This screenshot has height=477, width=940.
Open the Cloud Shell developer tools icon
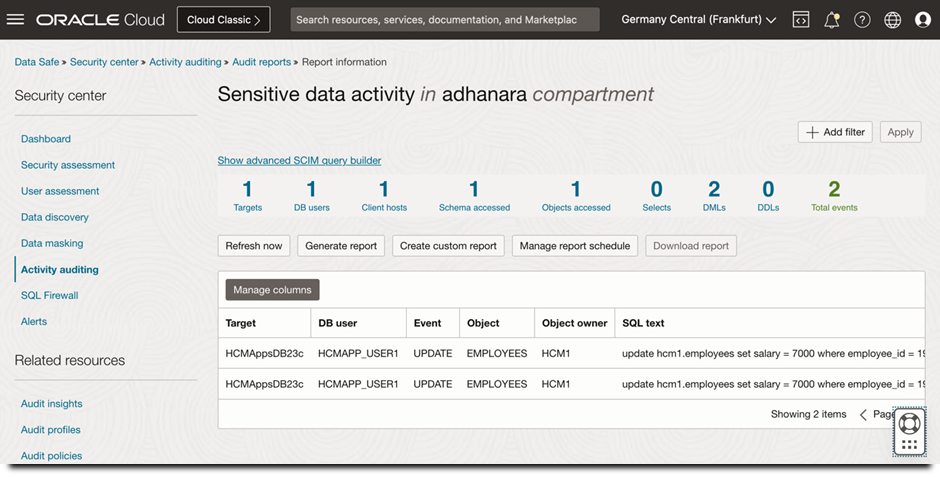point(801,20)
